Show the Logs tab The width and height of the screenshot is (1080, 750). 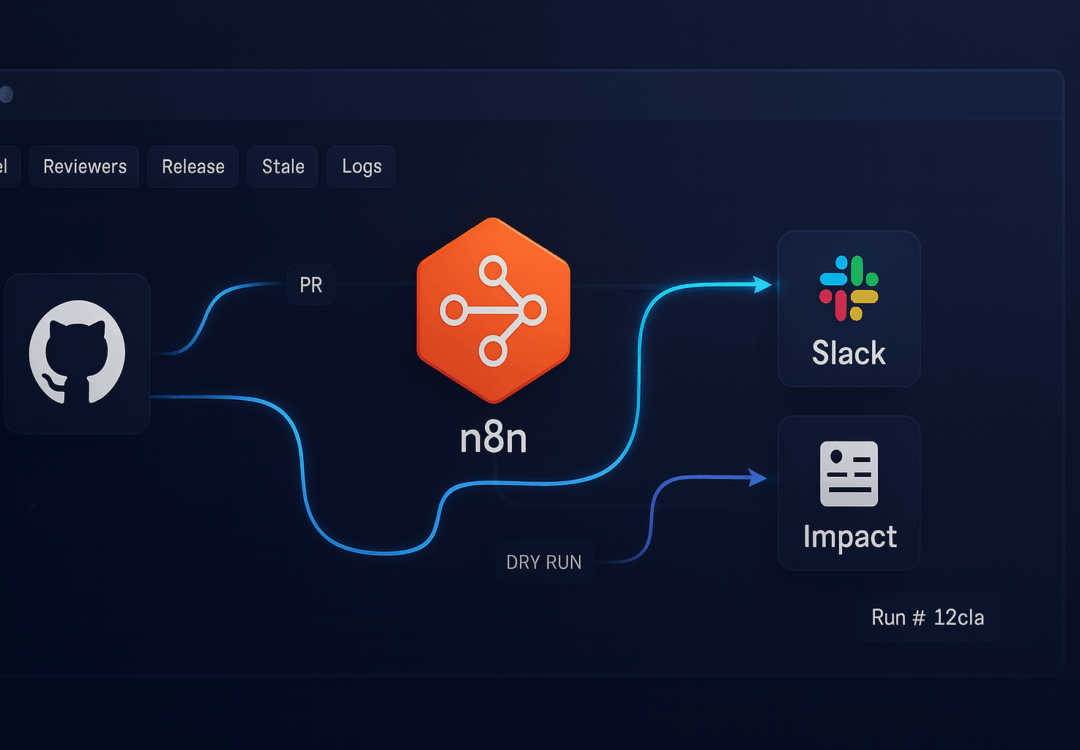(x=361, y=167)
